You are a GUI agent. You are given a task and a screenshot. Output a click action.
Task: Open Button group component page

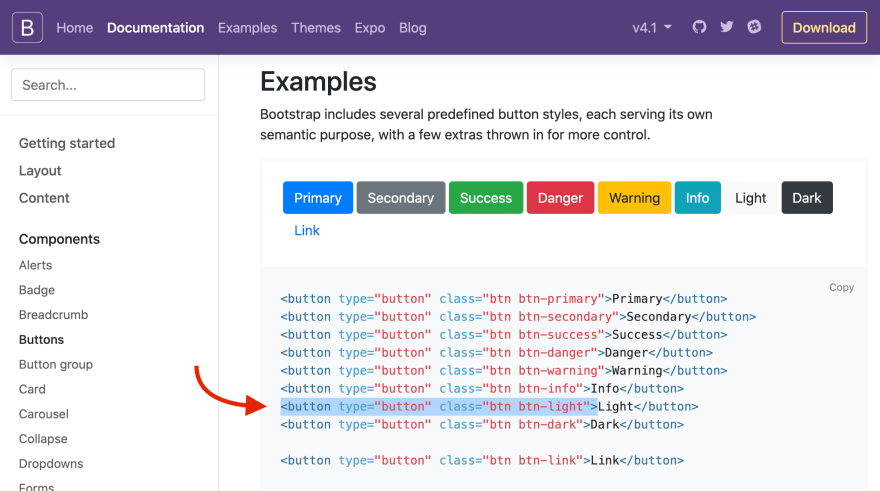click(56, 365)
